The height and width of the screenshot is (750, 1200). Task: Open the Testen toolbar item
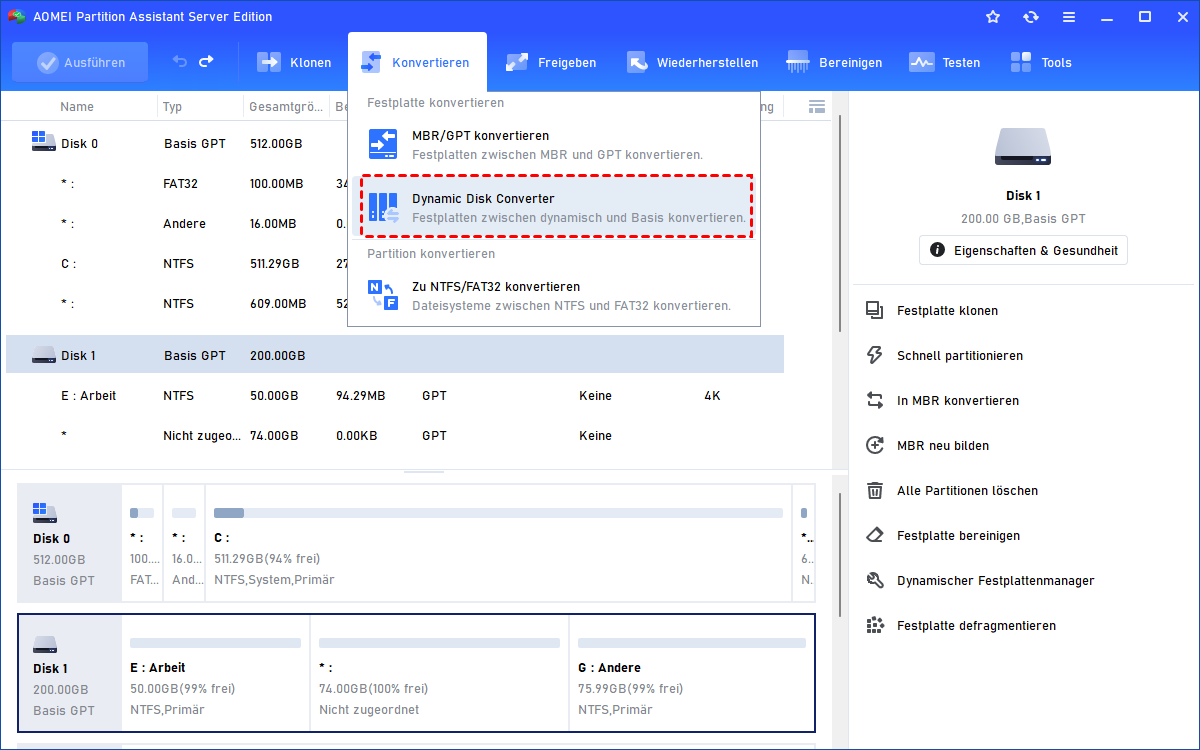coord(945,62)
